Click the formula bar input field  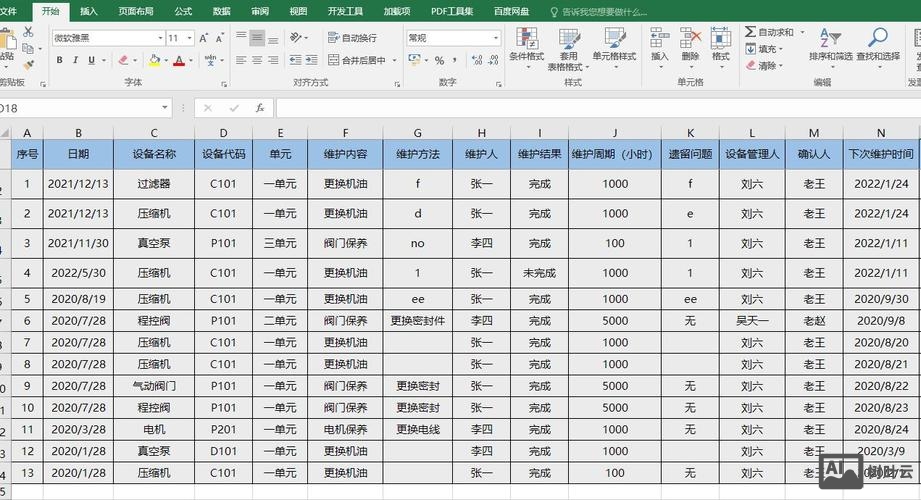598,108
